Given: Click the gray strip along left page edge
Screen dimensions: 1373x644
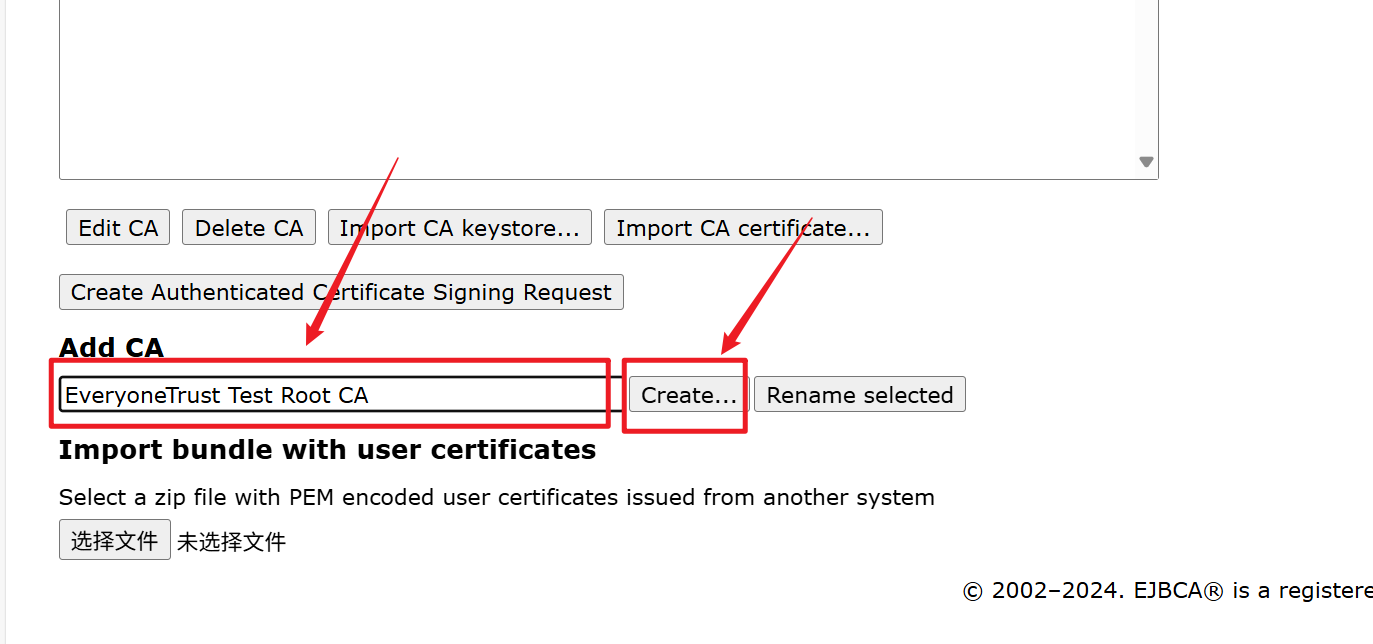Looking at the screenshot, I should (x=3, y=320).
